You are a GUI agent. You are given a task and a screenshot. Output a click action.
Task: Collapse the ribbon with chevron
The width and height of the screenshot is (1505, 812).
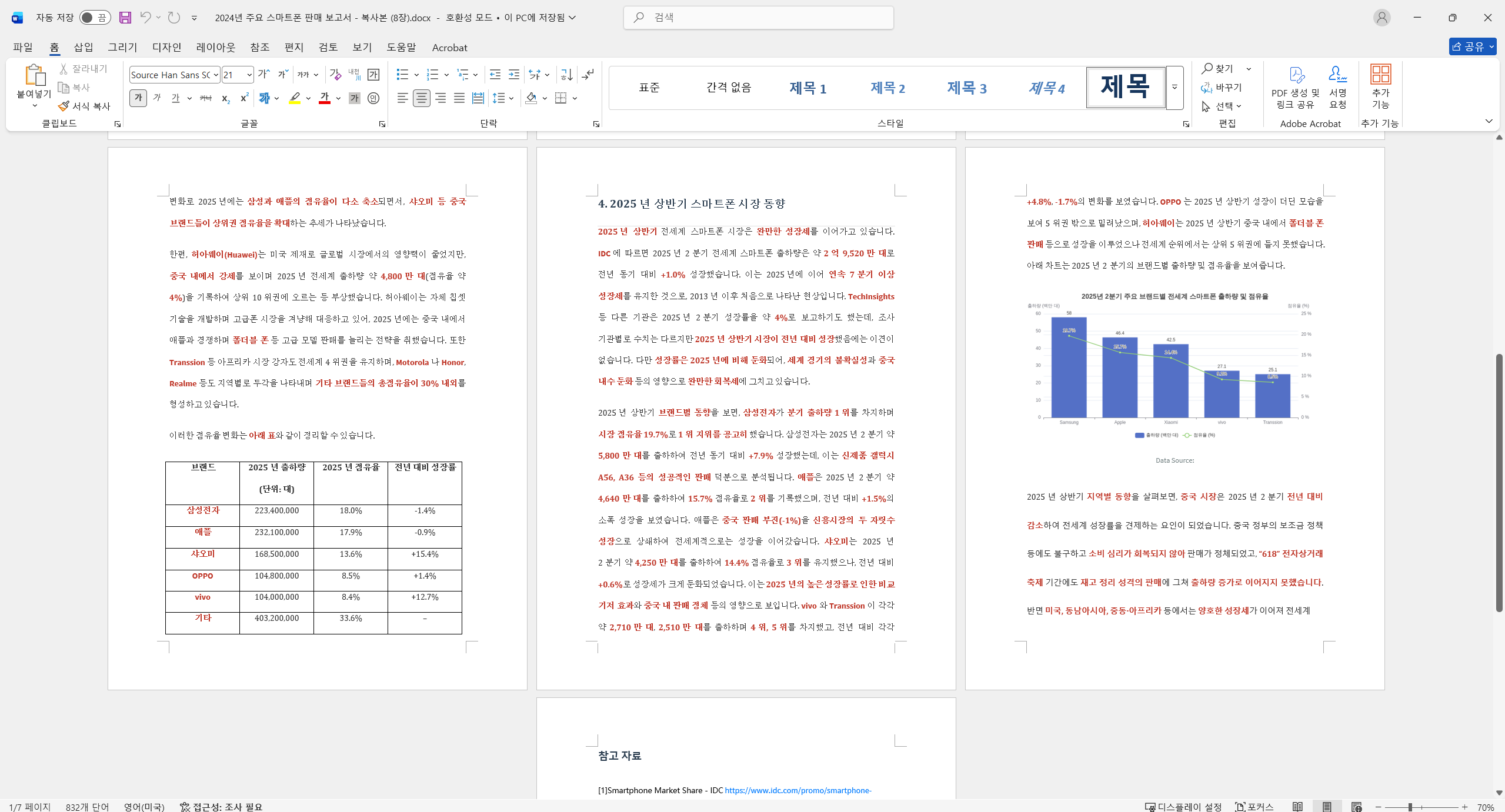pos(1489,122)
